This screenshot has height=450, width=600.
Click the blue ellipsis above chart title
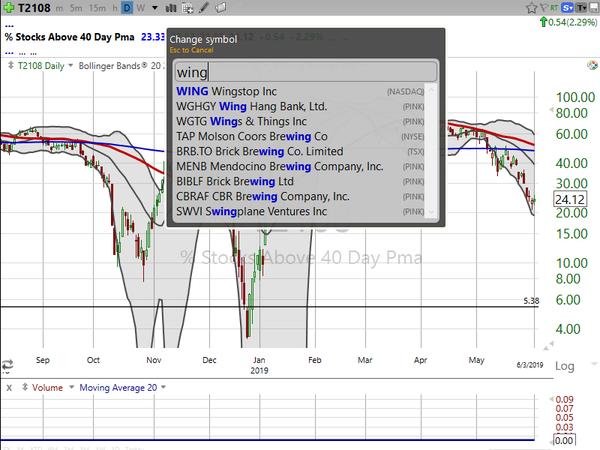pos(9,26)
